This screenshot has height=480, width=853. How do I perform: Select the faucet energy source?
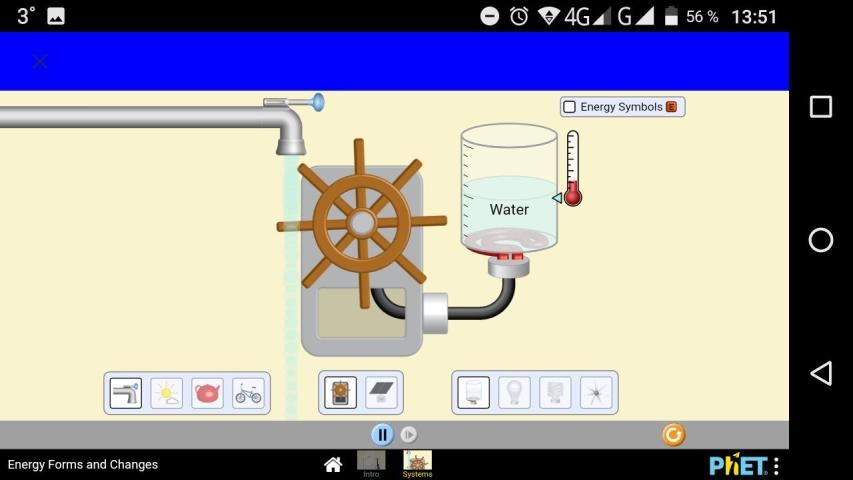[x=126, y=393]
